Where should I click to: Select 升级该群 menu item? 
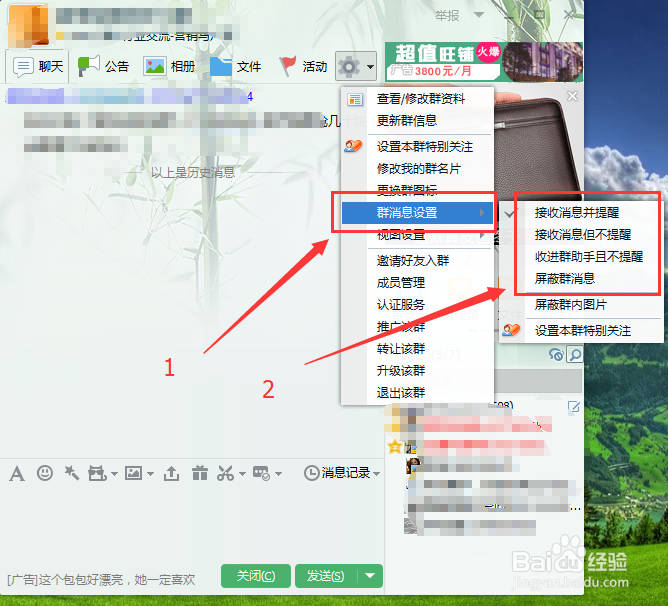[418, 370]
